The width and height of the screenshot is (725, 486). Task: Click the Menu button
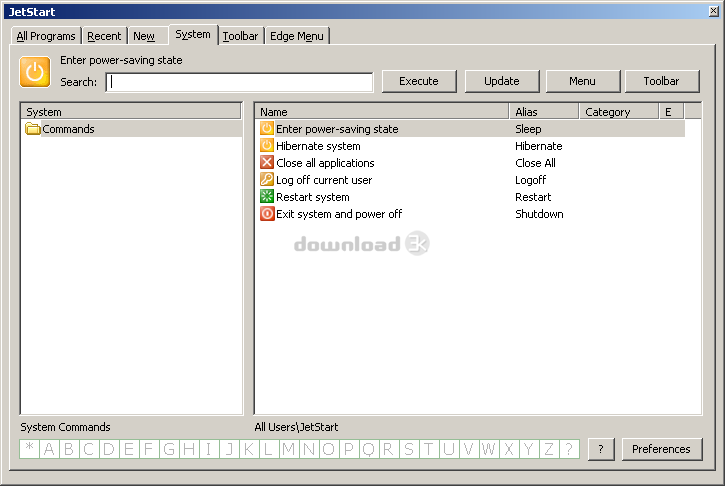pyautogui.click(x=583, y=81)
